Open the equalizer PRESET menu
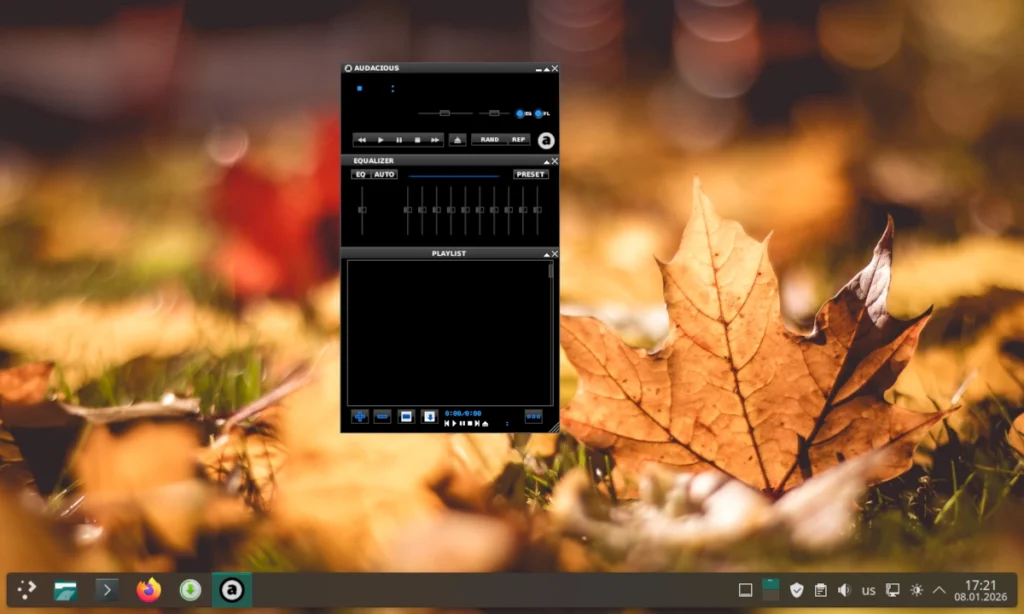Image resolution: width=1024 pixels, height=614 pixels. click(x=530, y=174)
